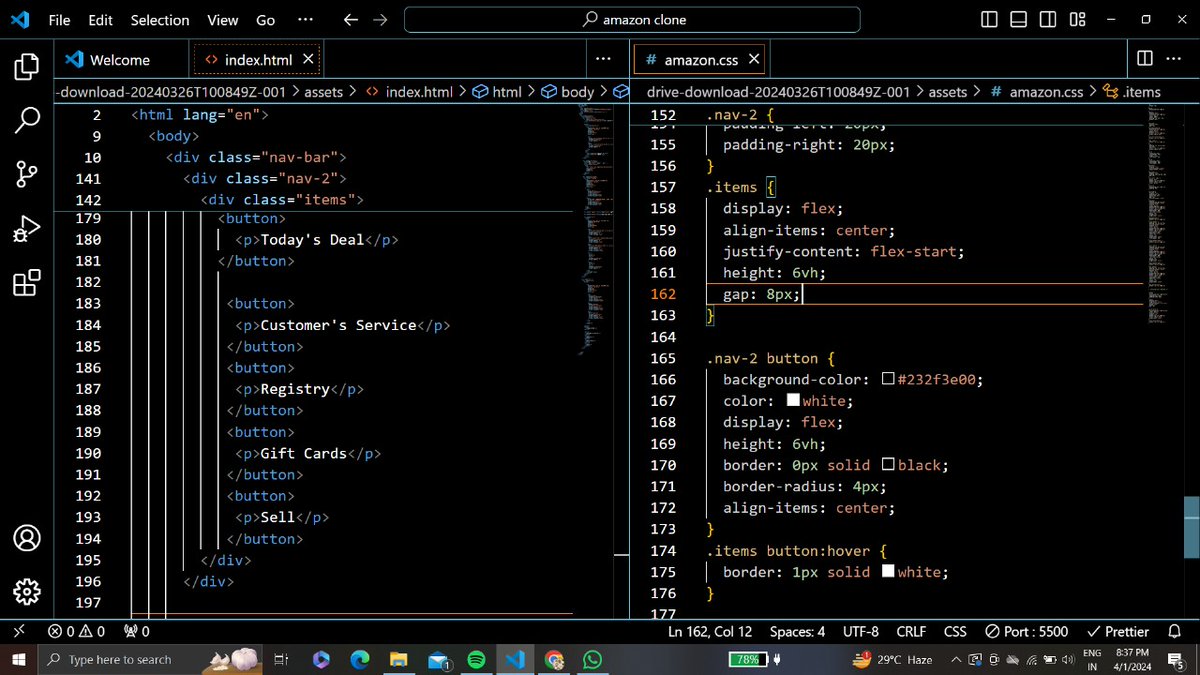The image size is (1200, 675).
Task: Open the errors and warnings indicator
Action: [x=76, y=631]
